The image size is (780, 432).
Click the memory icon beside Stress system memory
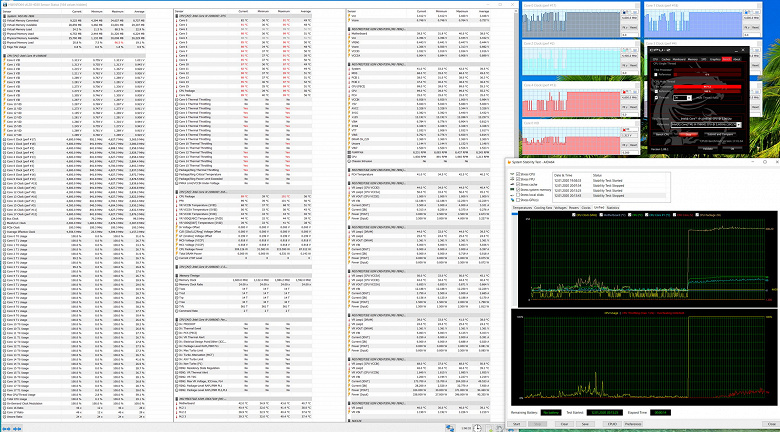tap(513, 190)
